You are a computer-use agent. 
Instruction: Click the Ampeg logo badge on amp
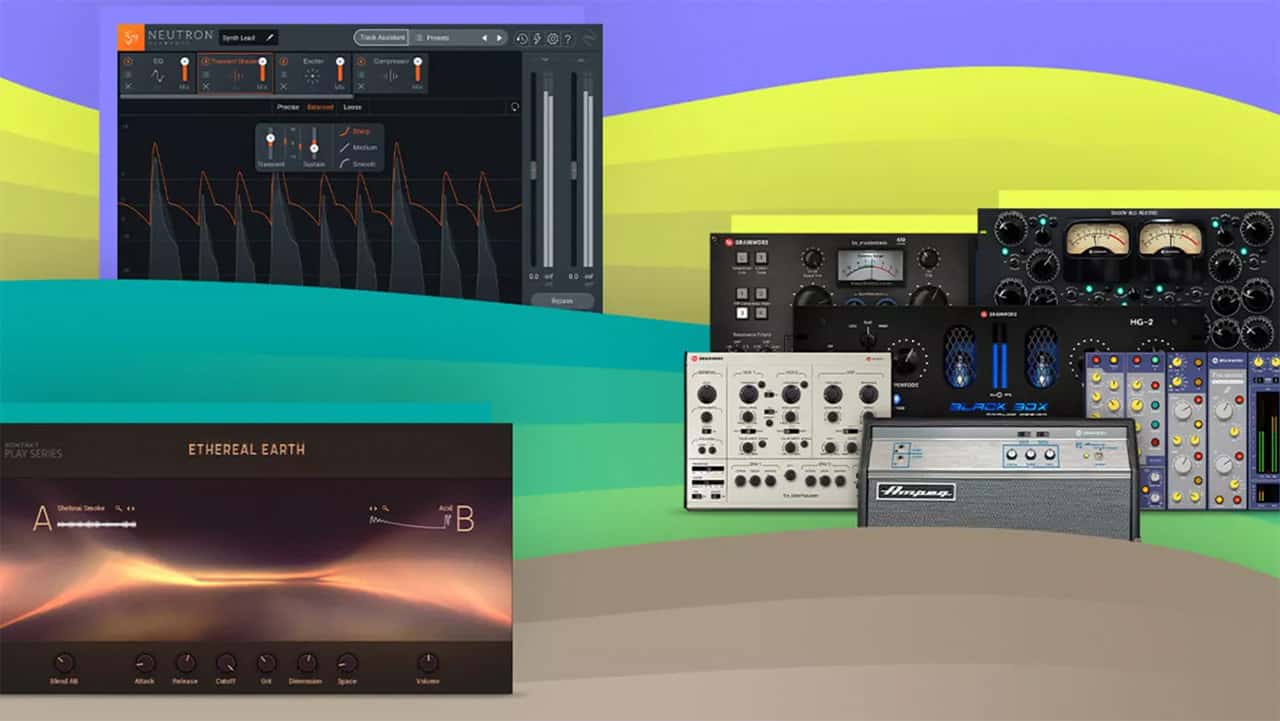(916, 491)
